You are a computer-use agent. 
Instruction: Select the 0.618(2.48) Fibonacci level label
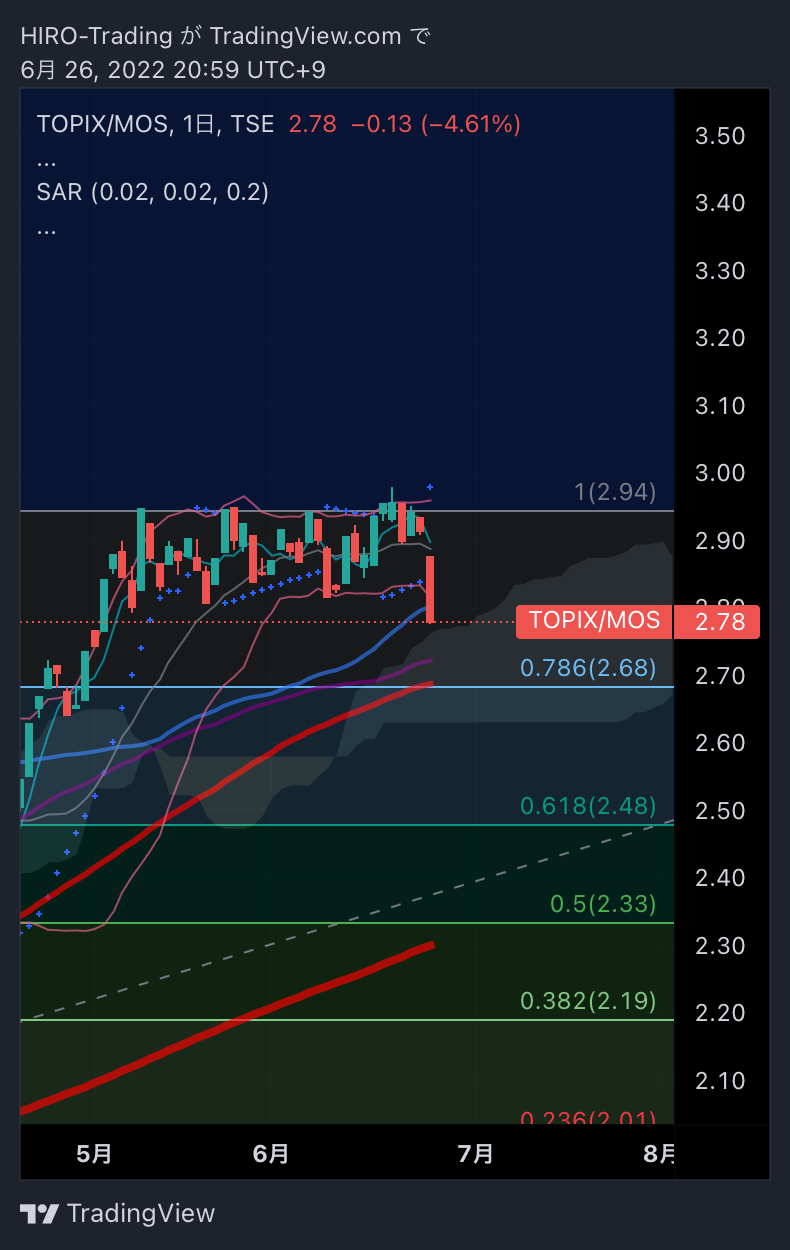pyautogui.click(x=588, y=806)
